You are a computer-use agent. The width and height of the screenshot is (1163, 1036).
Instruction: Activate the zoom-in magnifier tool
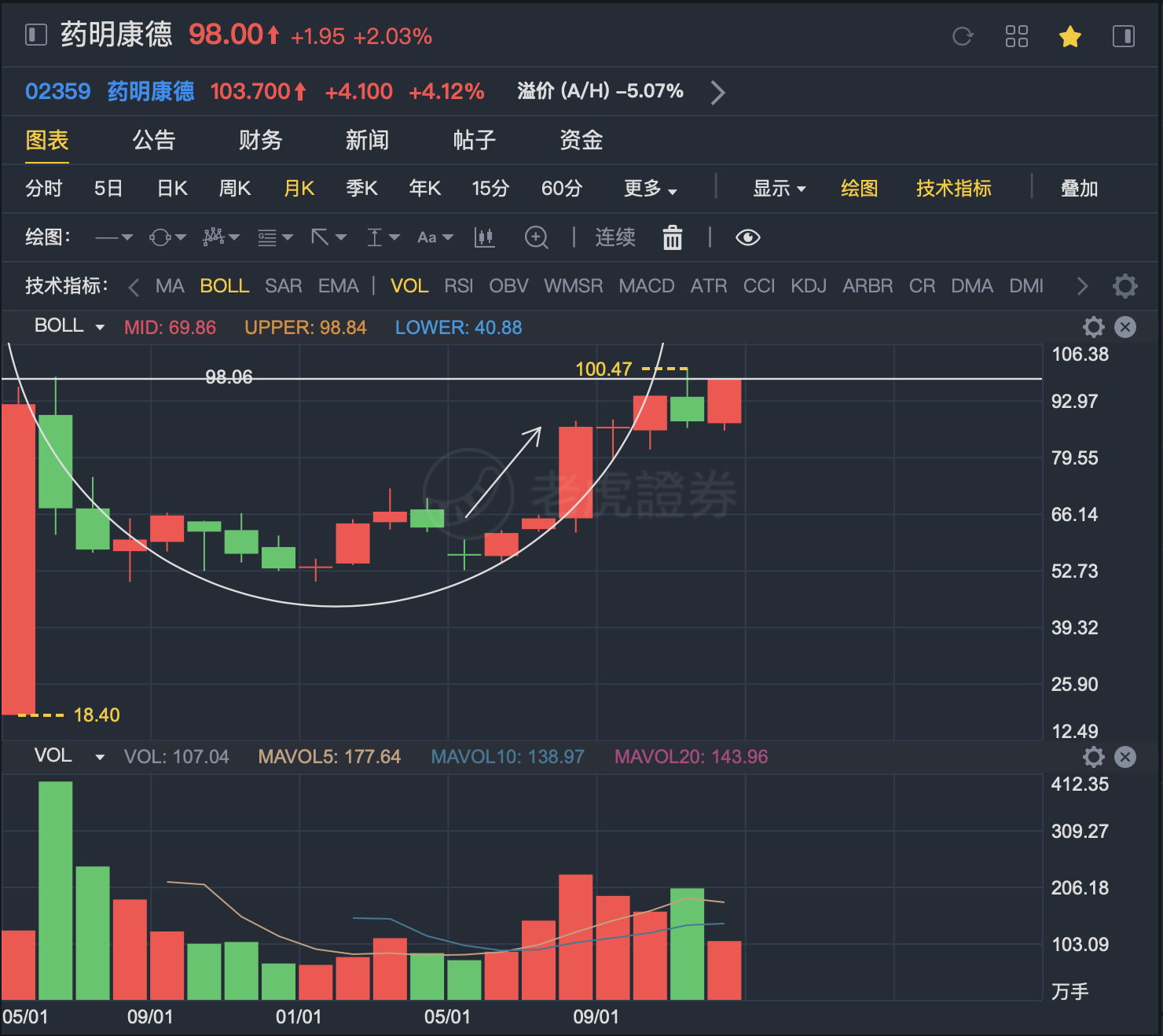537,237
